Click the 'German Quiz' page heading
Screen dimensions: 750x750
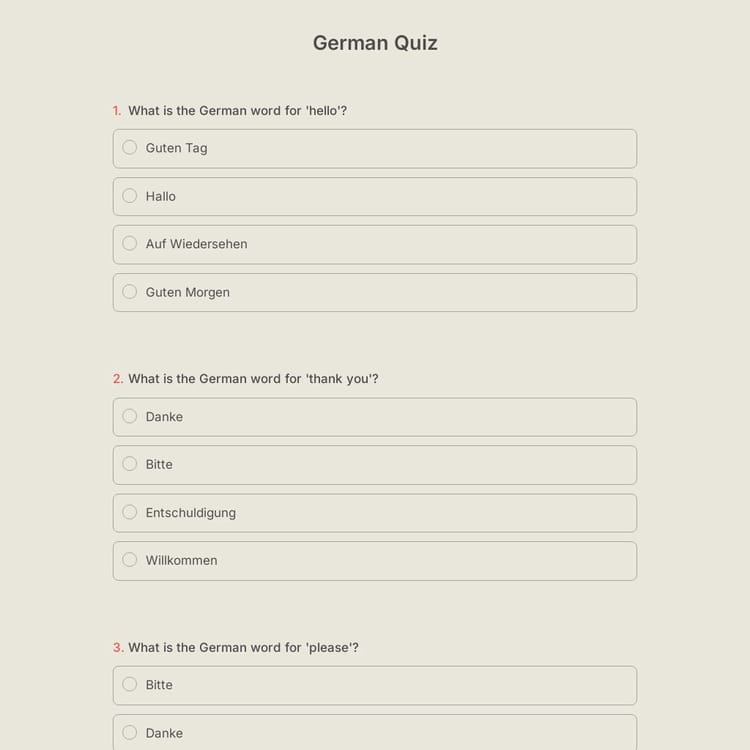click(375, 43)
